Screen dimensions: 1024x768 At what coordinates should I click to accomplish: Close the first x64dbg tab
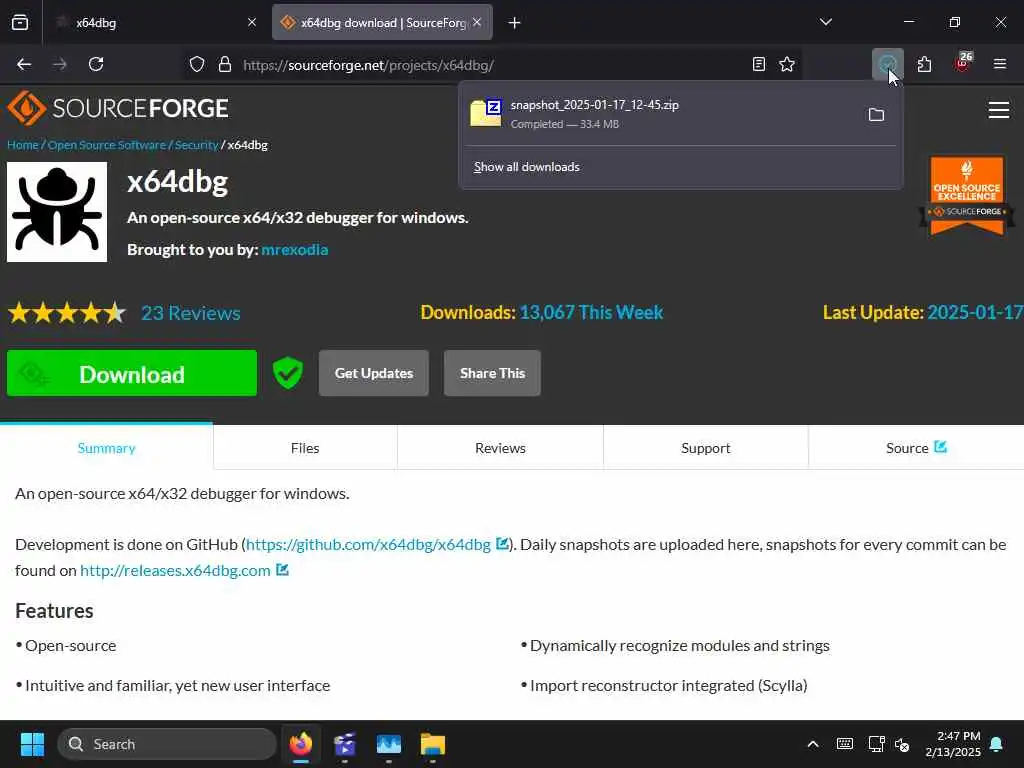coord(252,22)
